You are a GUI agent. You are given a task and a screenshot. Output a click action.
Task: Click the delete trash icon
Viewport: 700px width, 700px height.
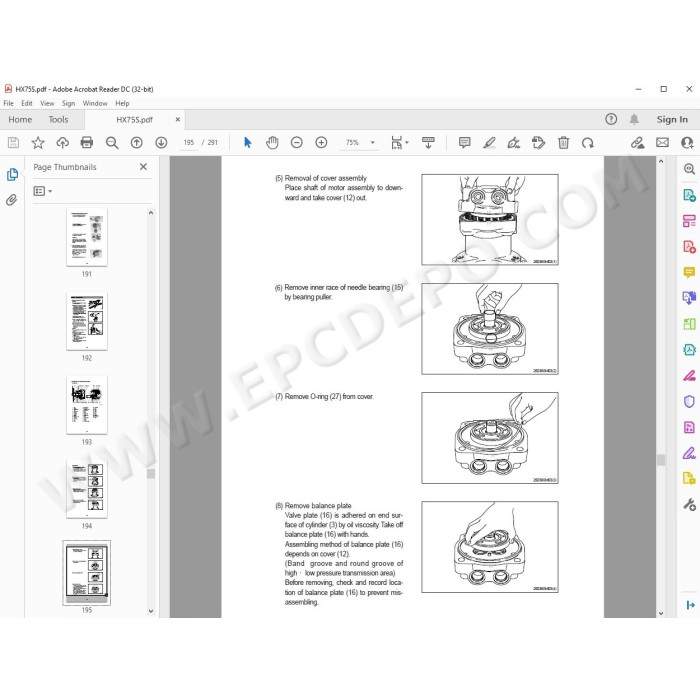563,142
